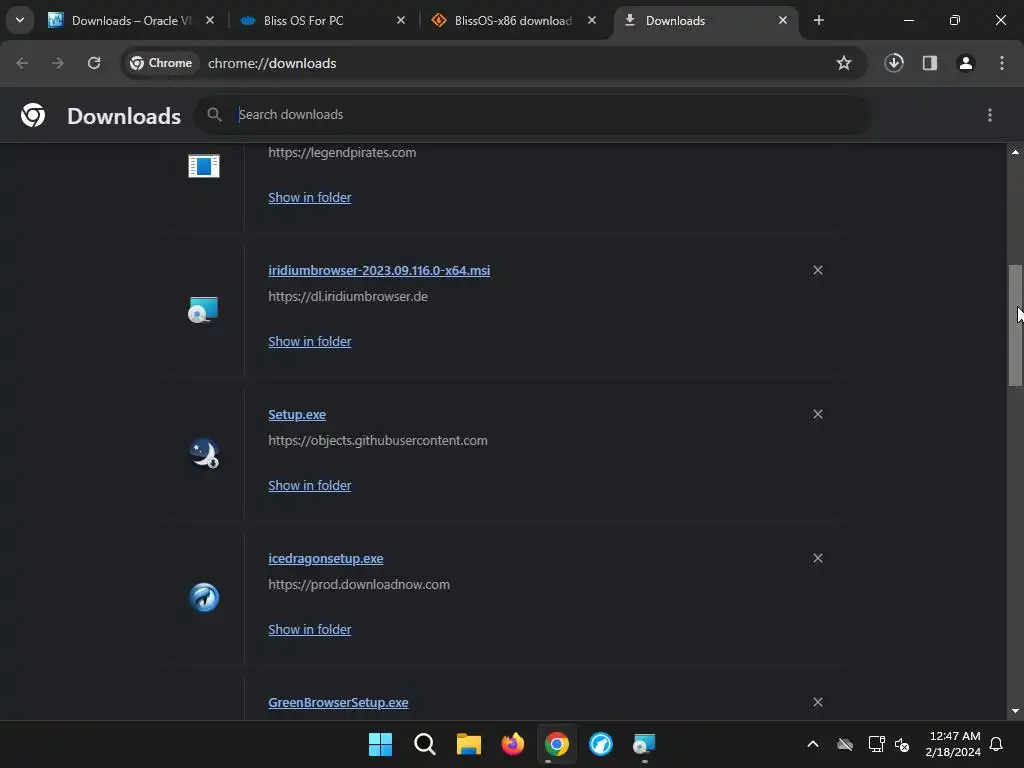This screenshot has height=768, width=1024.
Task: Open the Chrome profile menu
Action: pos(966,63)
